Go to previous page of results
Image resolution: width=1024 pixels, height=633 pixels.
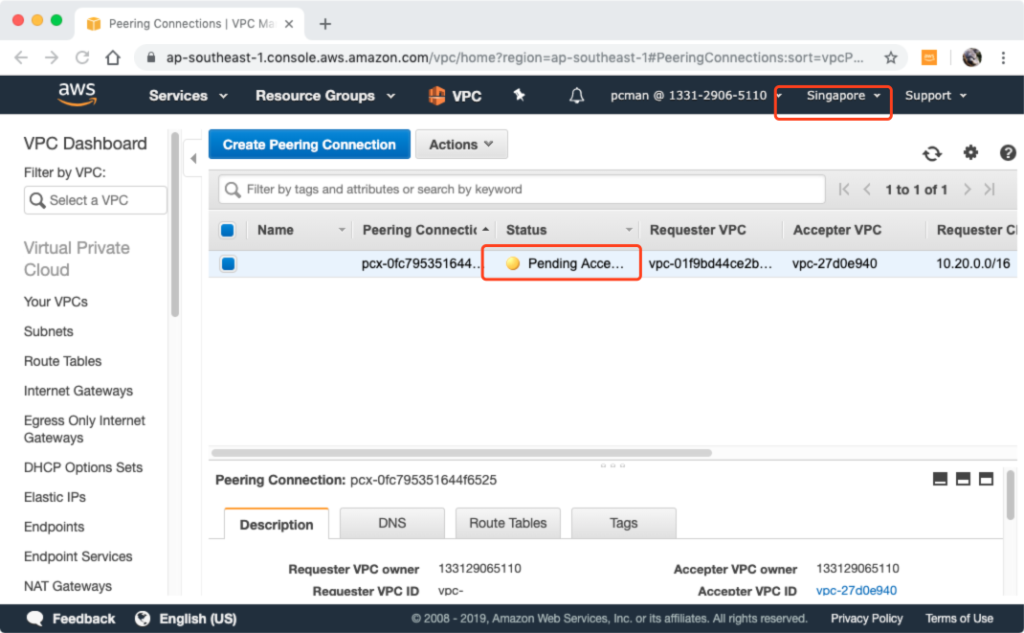tap(867, 189)
